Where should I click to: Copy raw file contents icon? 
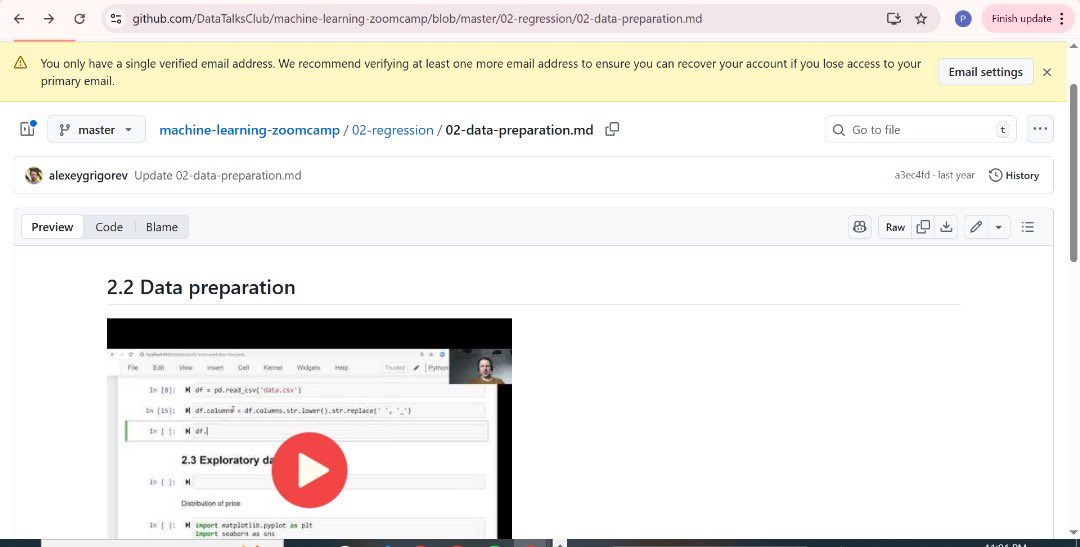[923, 227]
